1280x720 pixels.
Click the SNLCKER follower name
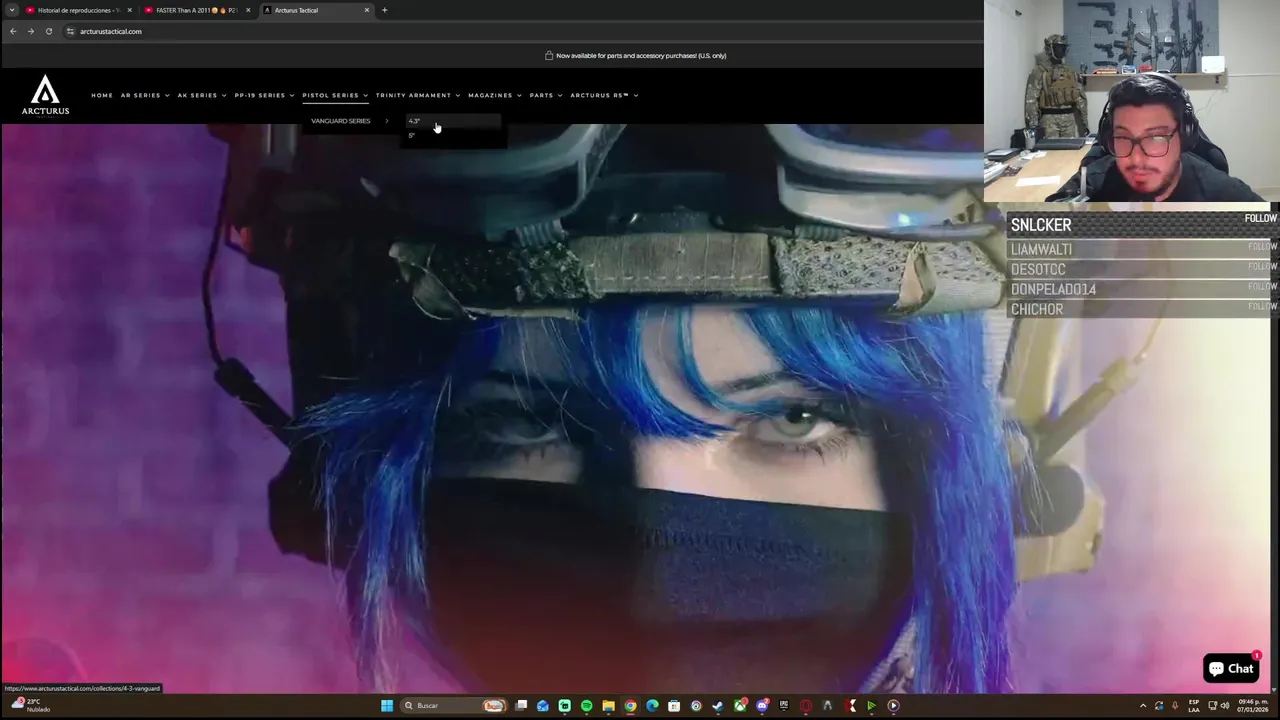tap(1041, 225)
